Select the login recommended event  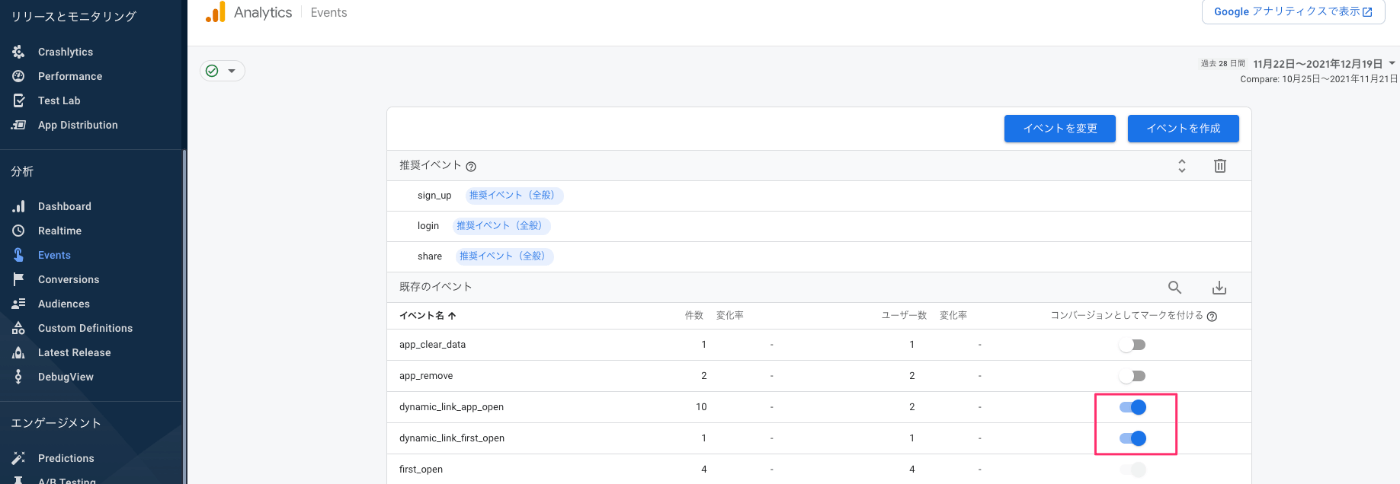[429, 227]
